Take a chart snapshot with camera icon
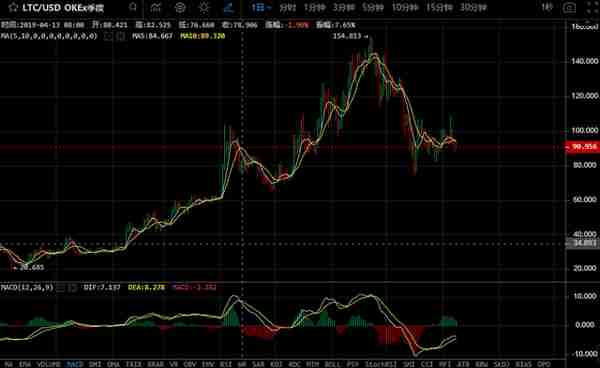Screen dimensions: 600x368 pos(569,7)
